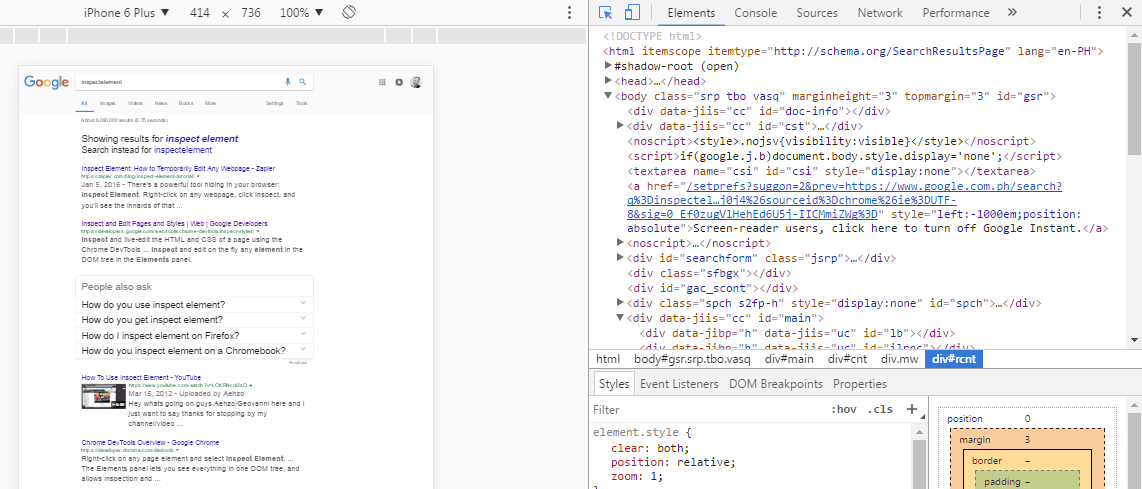
Task: Select html in the breadcrumb bar
Action: 608,359
